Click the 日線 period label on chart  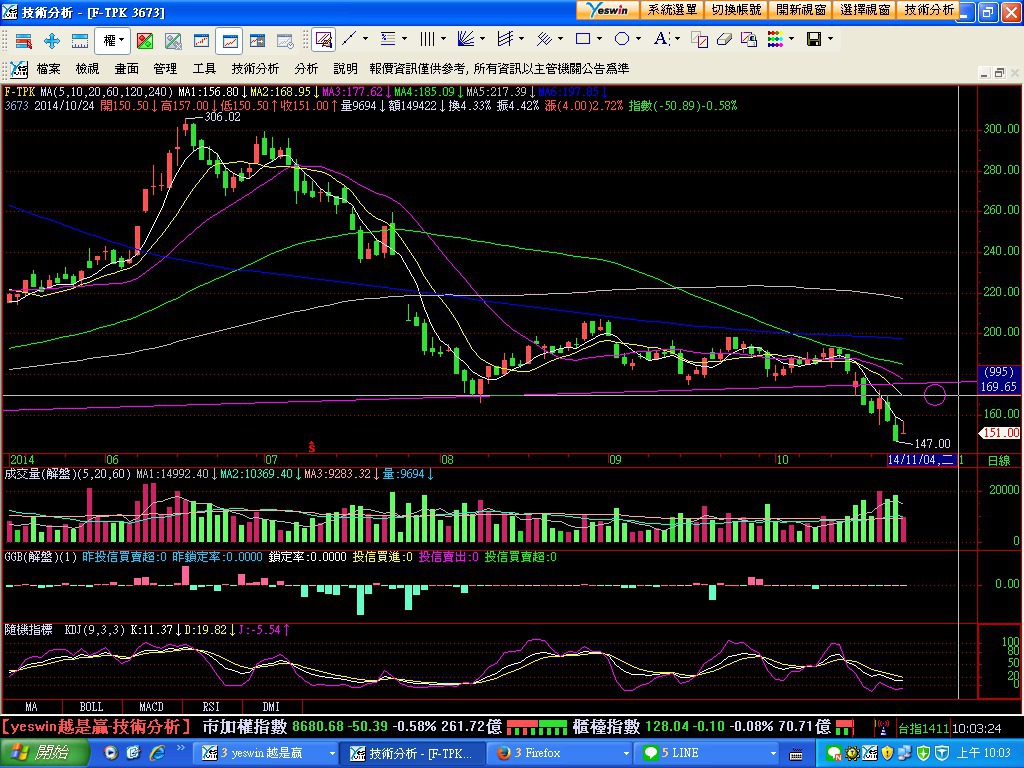[x=998, y=460]
